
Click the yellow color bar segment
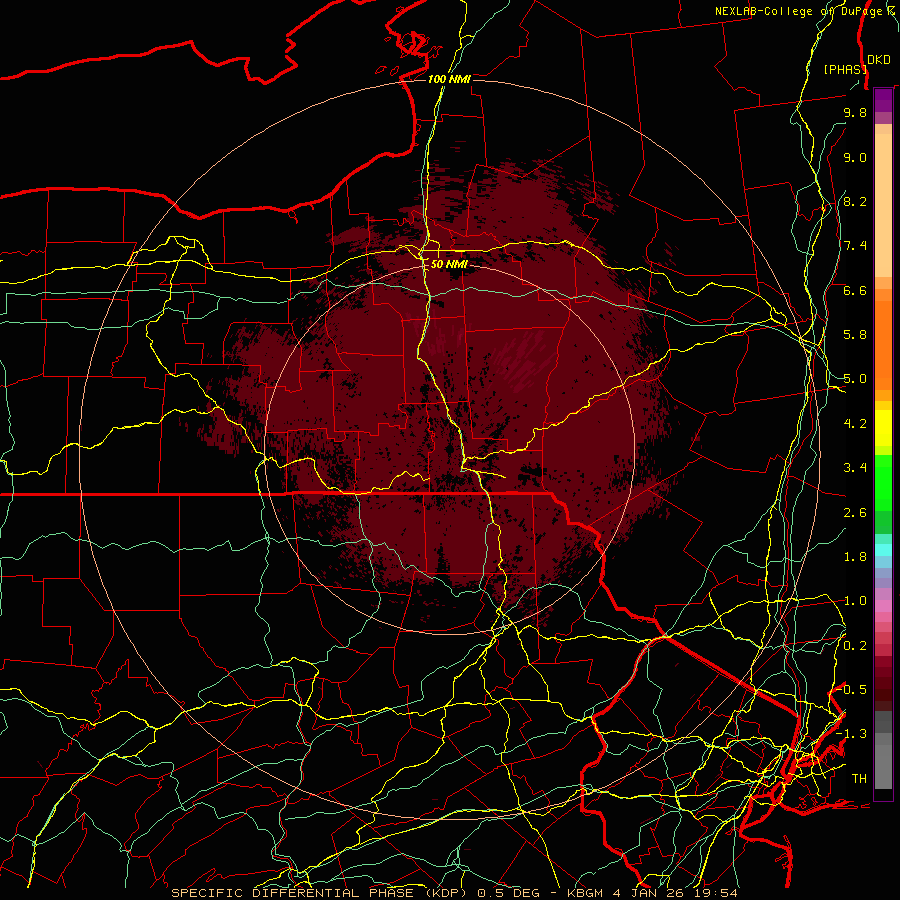coord(883,428)
